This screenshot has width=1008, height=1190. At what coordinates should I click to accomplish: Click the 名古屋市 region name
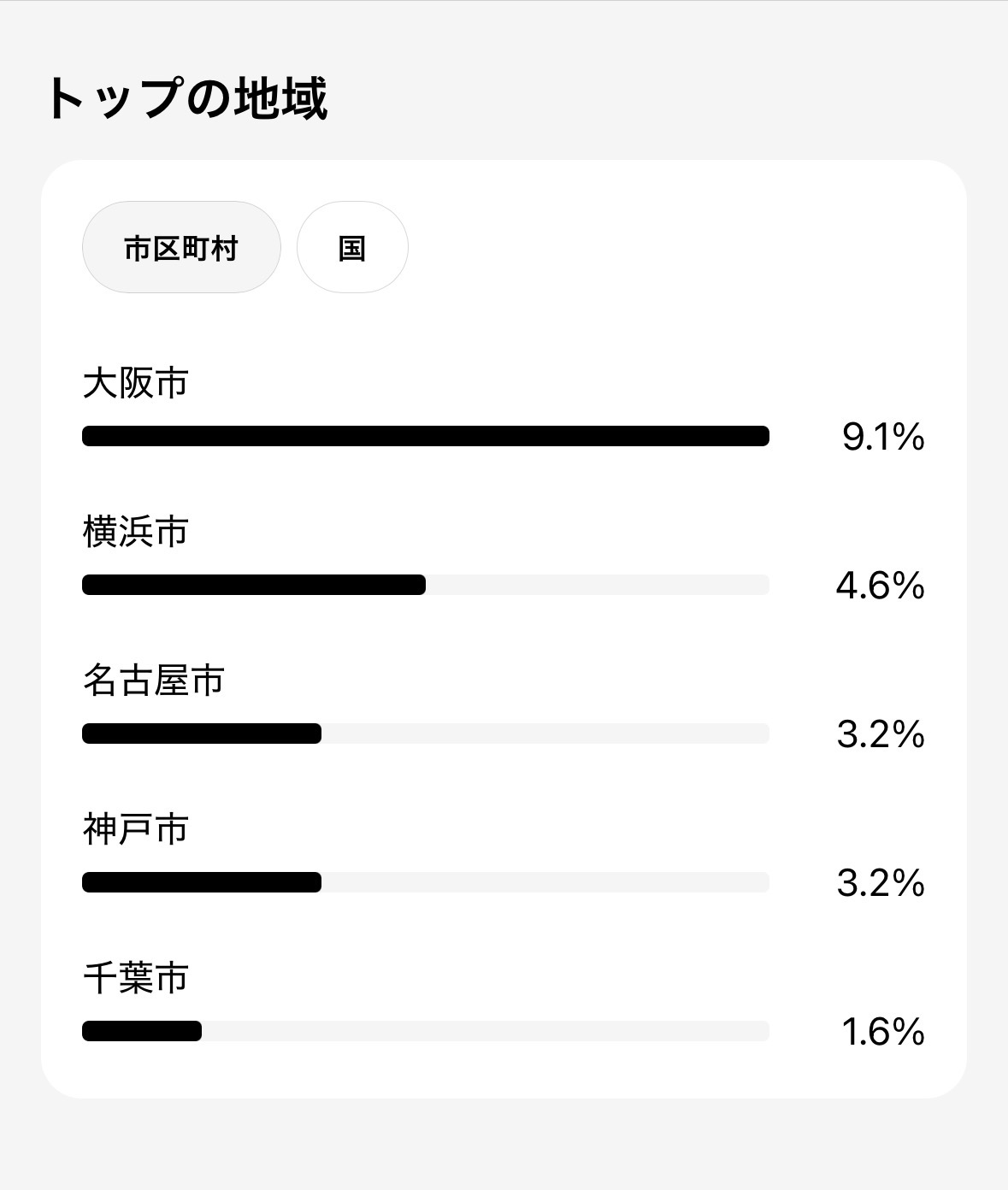(x=153, y=680)
